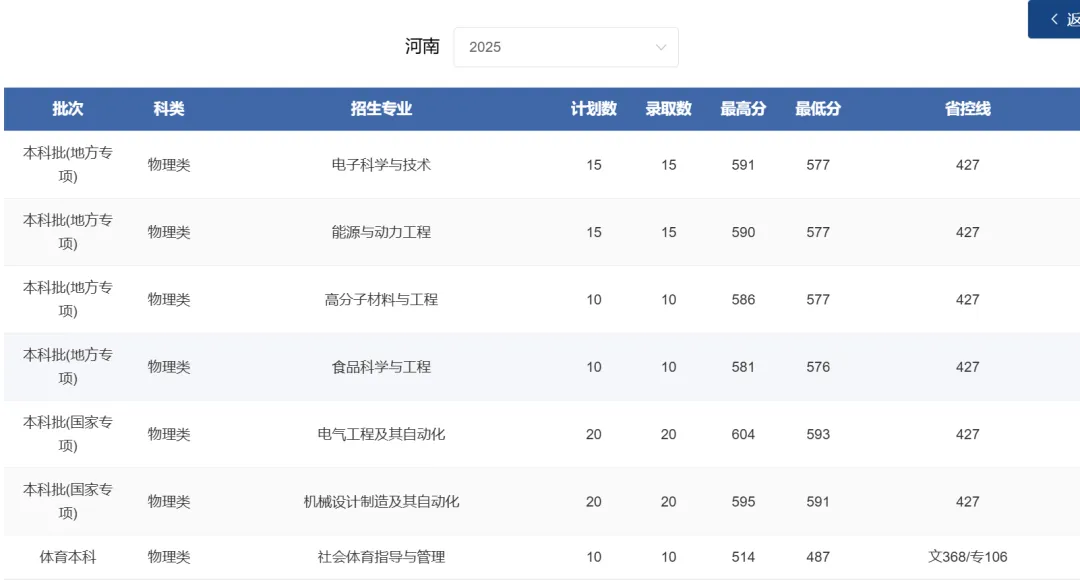Click highest score 604
Image resolution: width=1080 pixels, height=584 pixels.
[743, 435]
